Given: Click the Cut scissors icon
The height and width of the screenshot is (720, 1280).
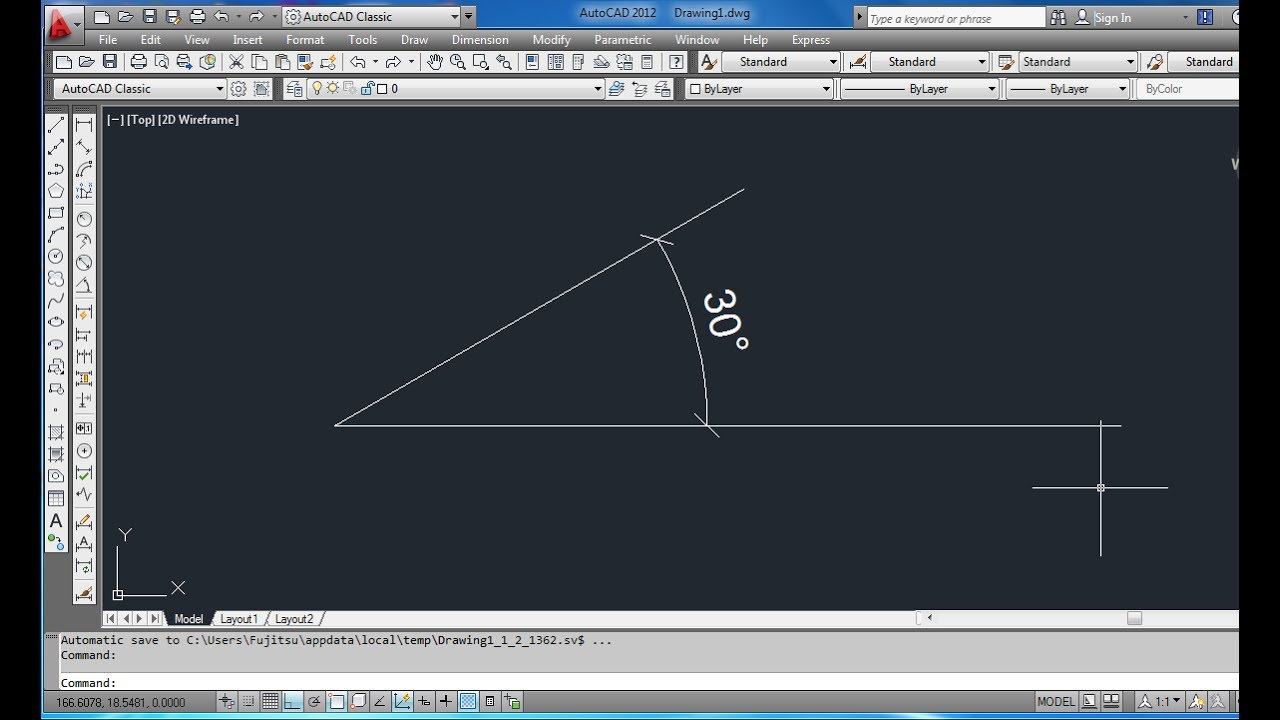Looking at the screenshot, I should point(237,62).
